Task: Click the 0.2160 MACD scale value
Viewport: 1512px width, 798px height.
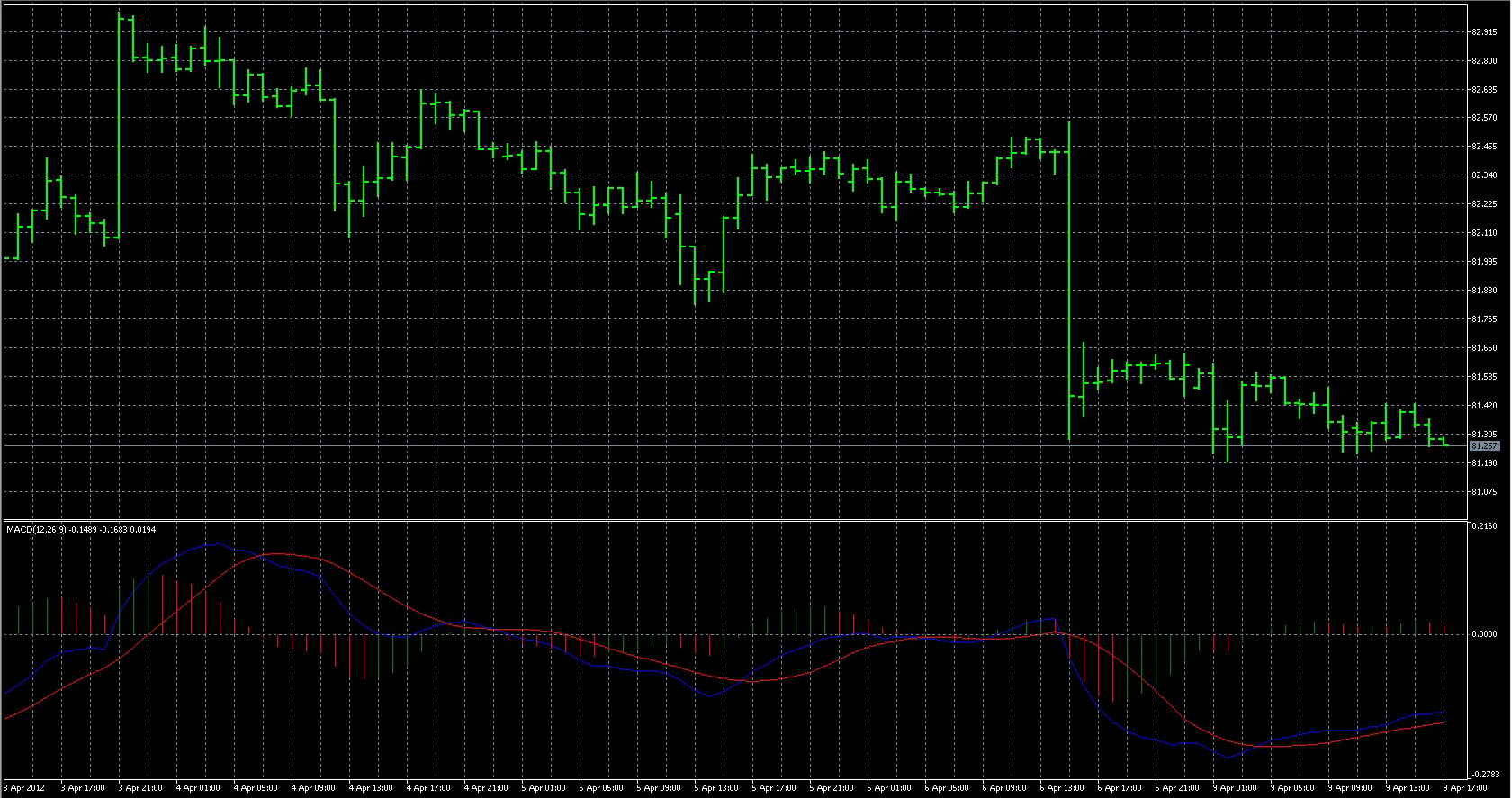Action: (1486, 526)
